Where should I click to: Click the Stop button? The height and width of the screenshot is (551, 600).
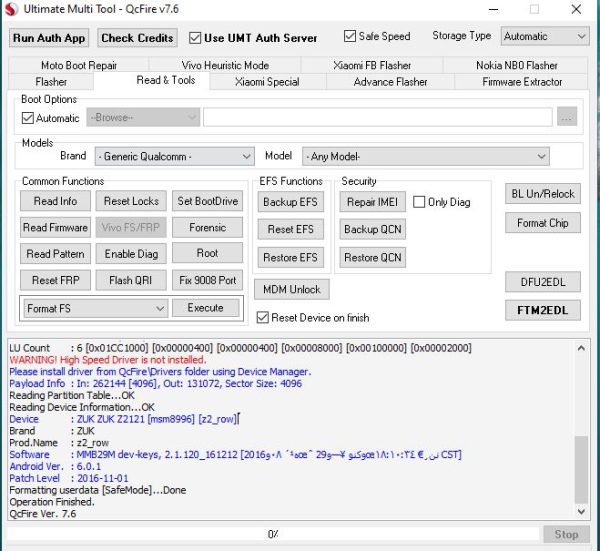click(x=566, y=534)
